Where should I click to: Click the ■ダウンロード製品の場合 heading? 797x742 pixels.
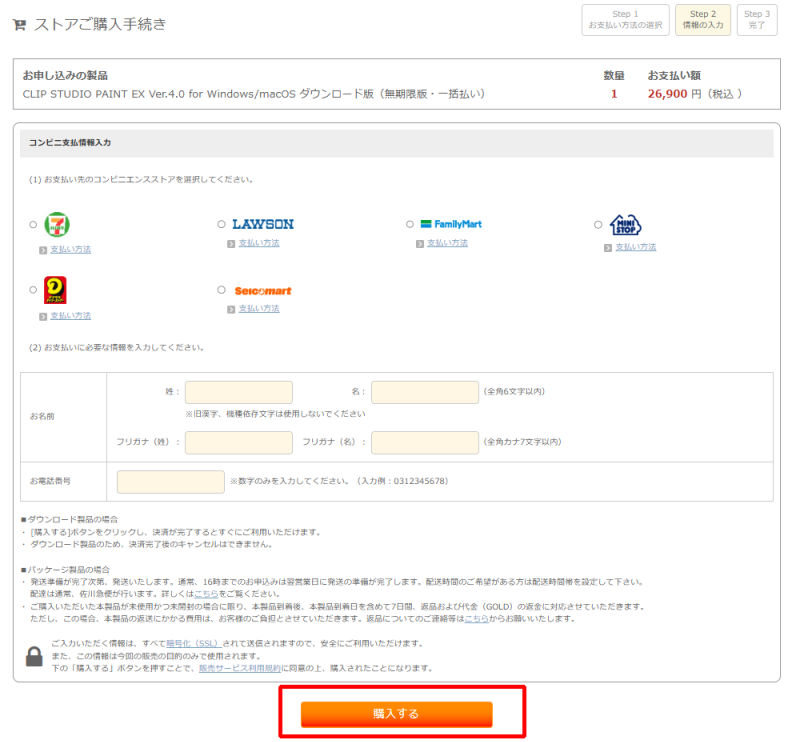tap(69, 519)
